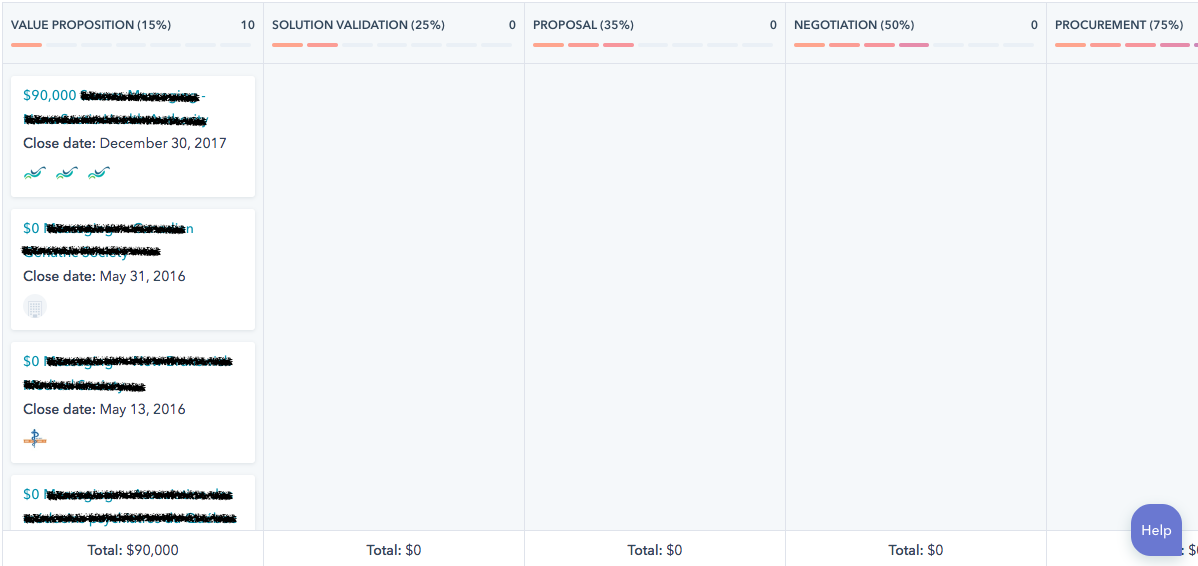Click middle wave logo on $90,000 deal
This screenshot has width=1198, height=566.
tap(67, 173)
